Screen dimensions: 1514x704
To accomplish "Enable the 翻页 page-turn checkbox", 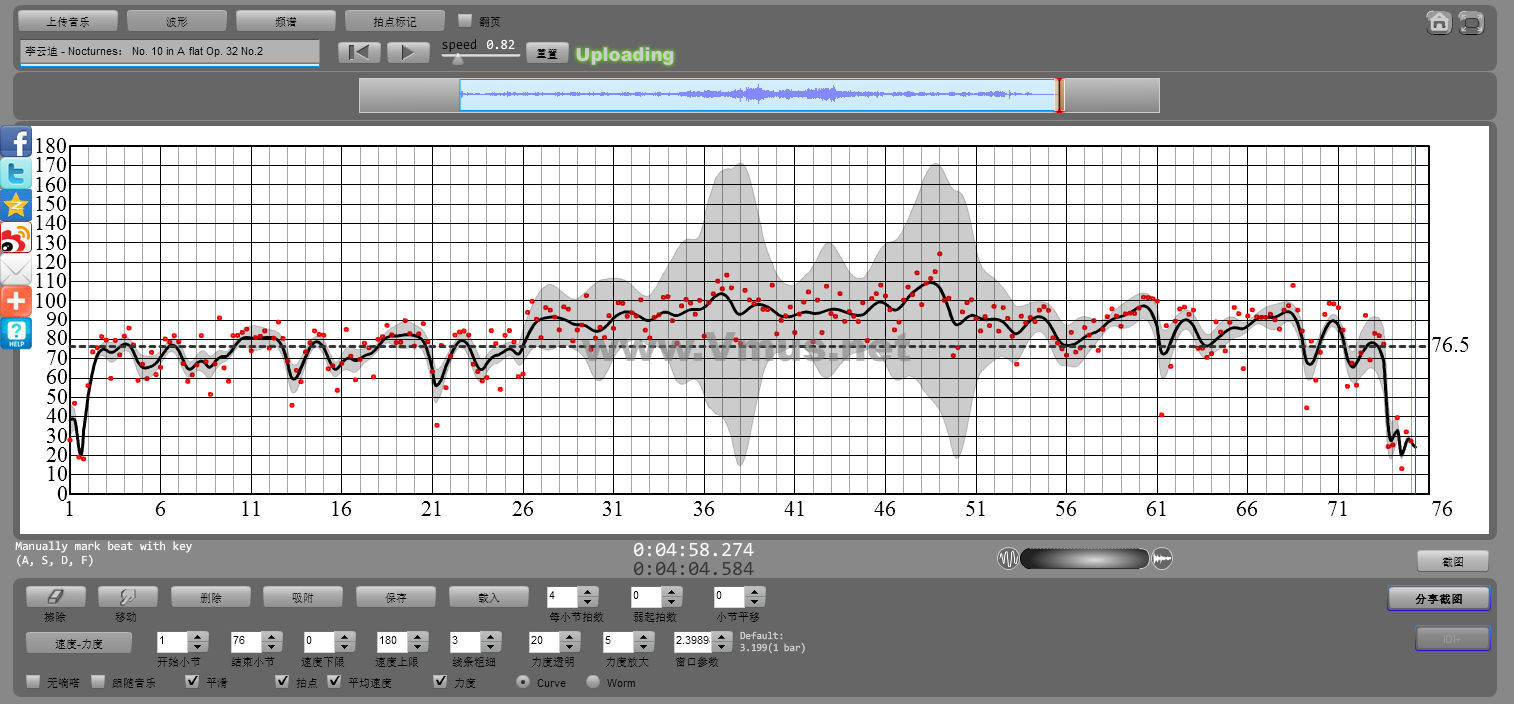I will 465,20.
